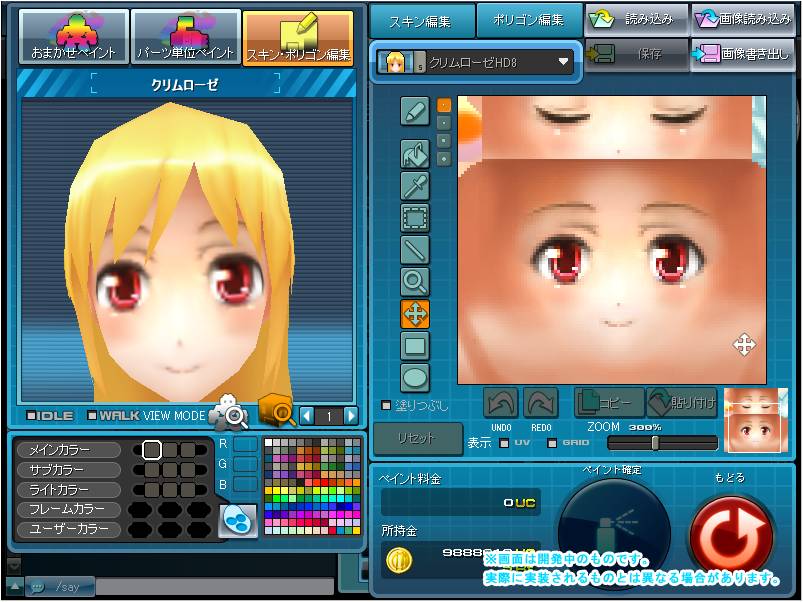Select the line drawing tool

point(415,250)
